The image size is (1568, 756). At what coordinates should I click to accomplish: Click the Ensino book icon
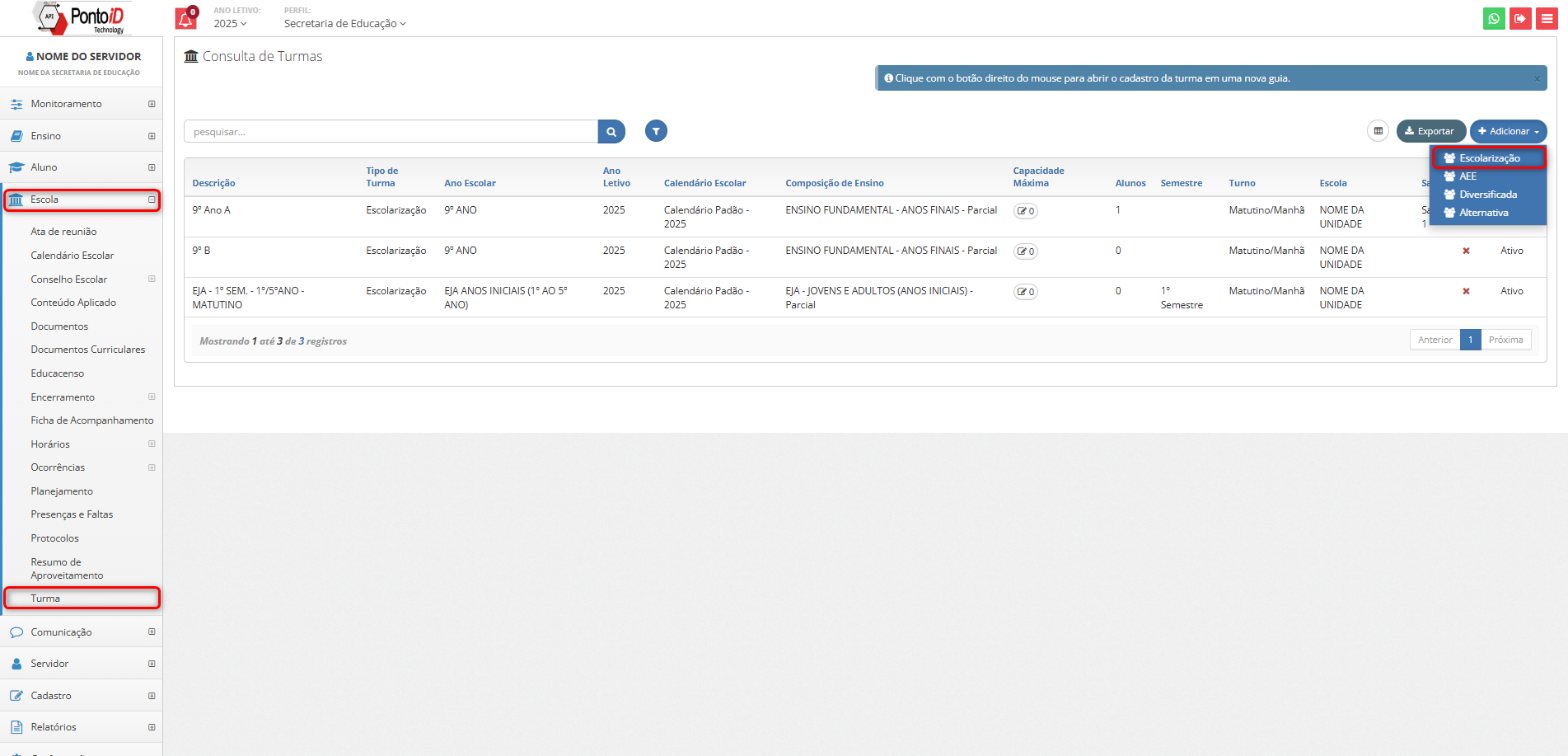pos(16,136)
